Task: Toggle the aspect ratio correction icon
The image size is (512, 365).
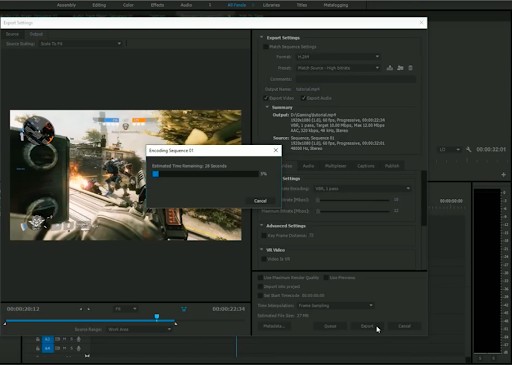Action: 184,309
